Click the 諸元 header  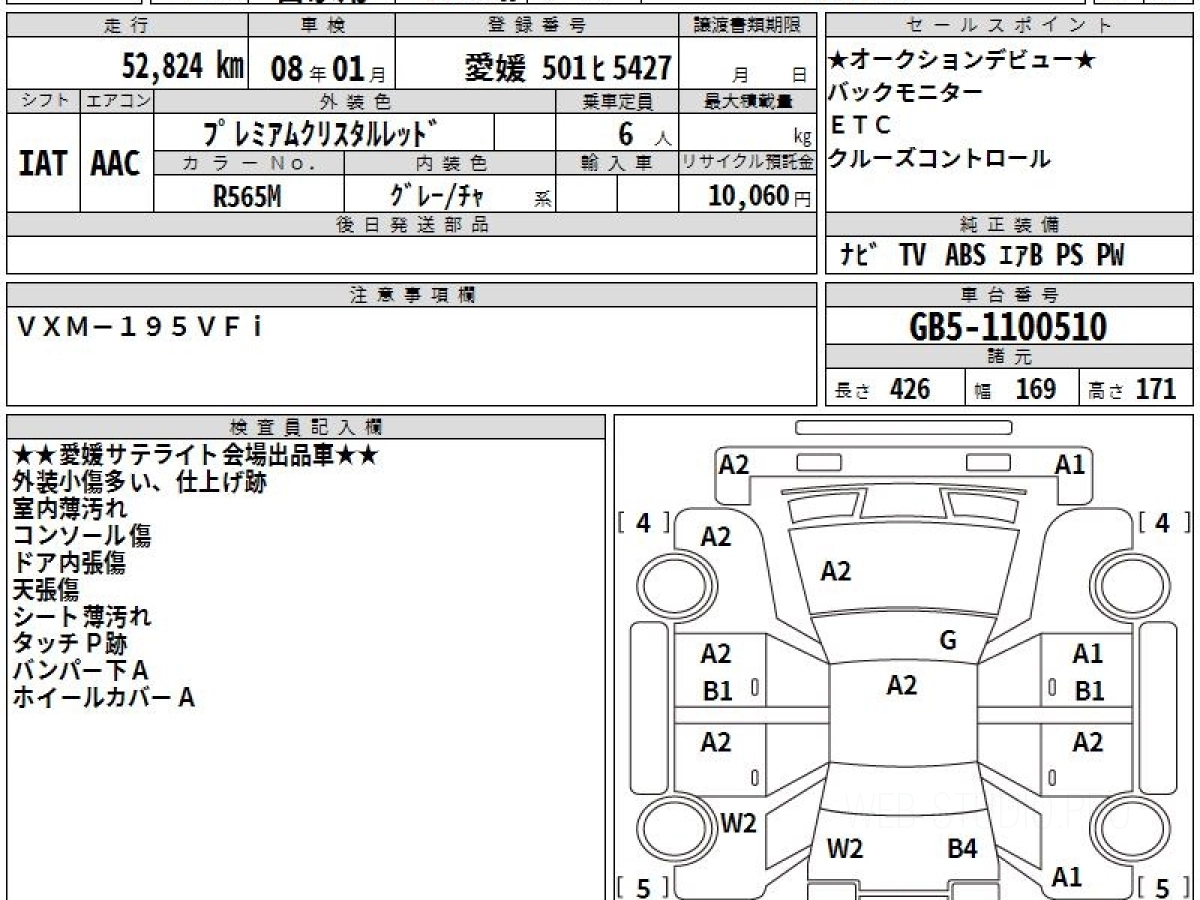[1009, 357]
